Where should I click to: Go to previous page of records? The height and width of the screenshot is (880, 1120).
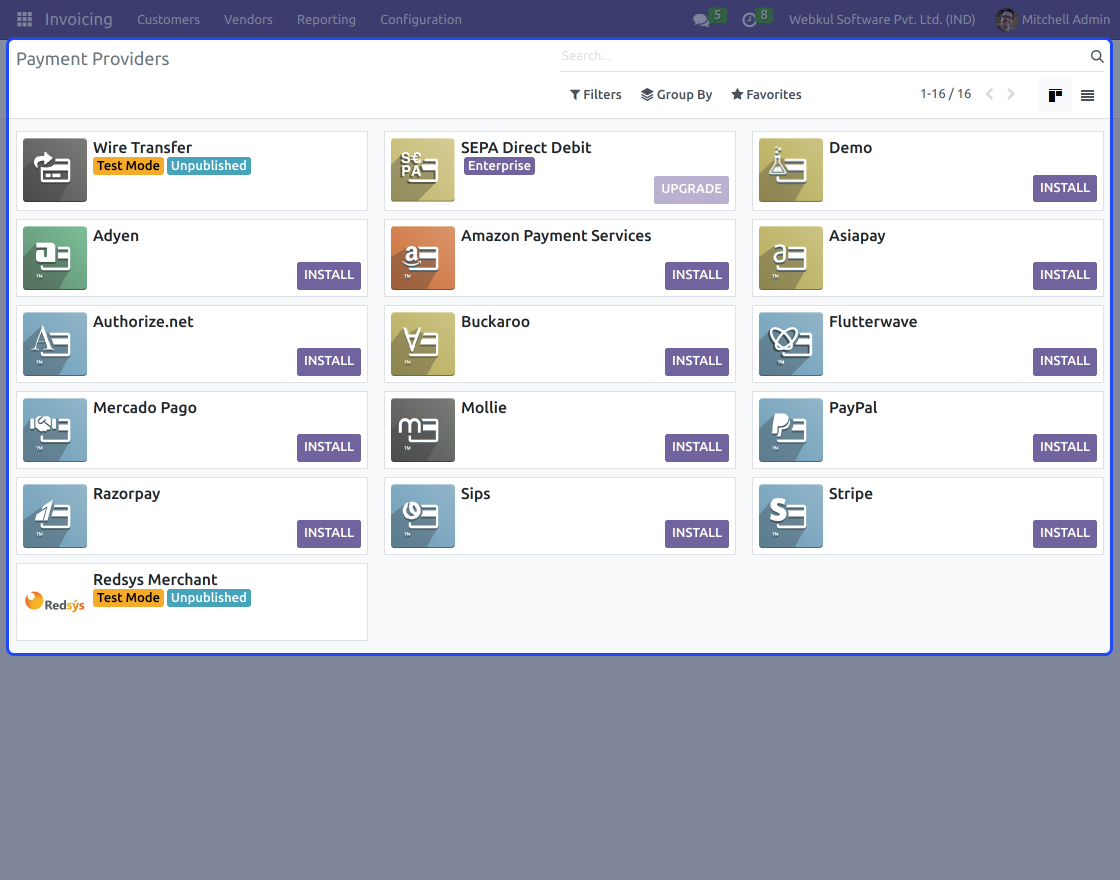click(989, 94)
